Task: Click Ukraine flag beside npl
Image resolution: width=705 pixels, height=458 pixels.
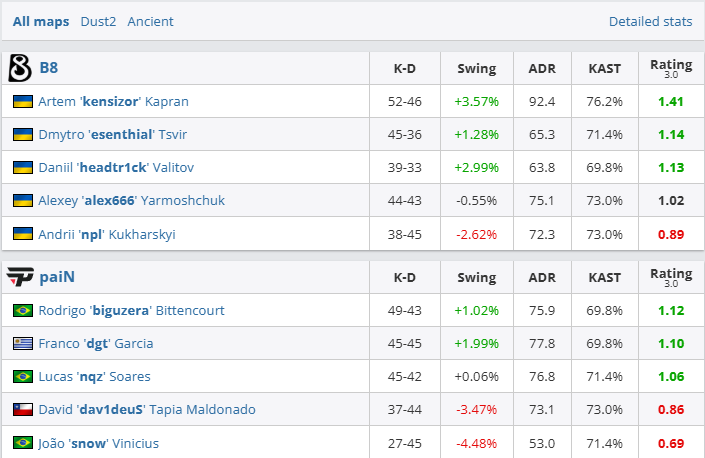Action: click(x=22, y=233)
